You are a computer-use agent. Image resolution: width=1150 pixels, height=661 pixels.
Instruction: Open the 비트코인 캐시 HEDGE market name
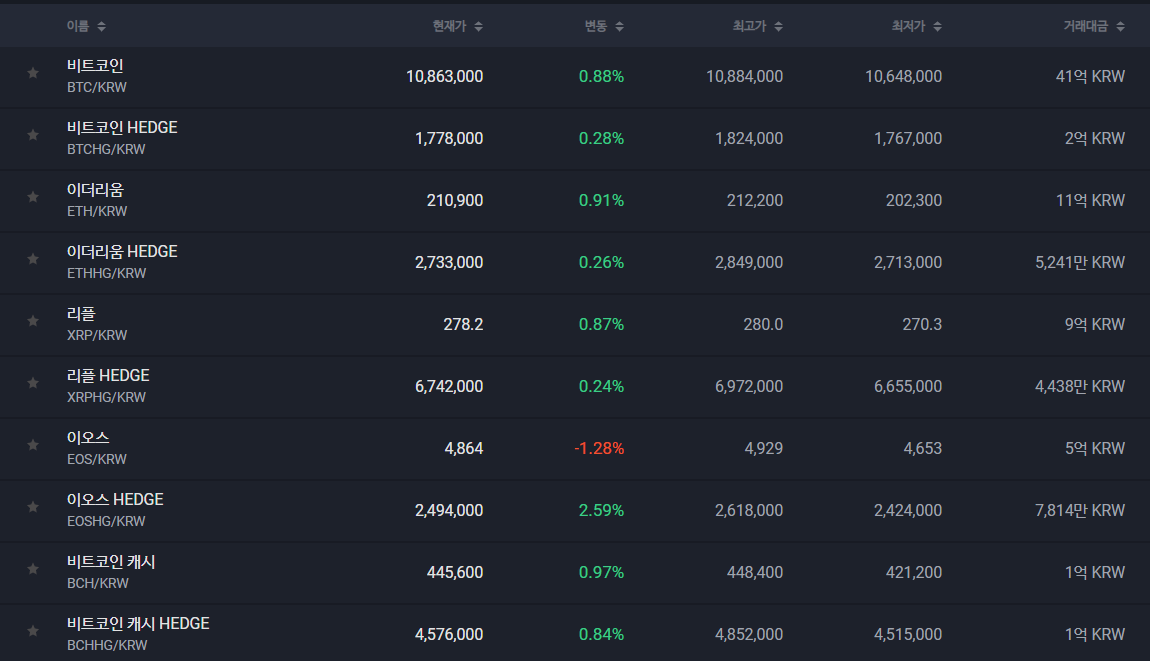[139, 624]
